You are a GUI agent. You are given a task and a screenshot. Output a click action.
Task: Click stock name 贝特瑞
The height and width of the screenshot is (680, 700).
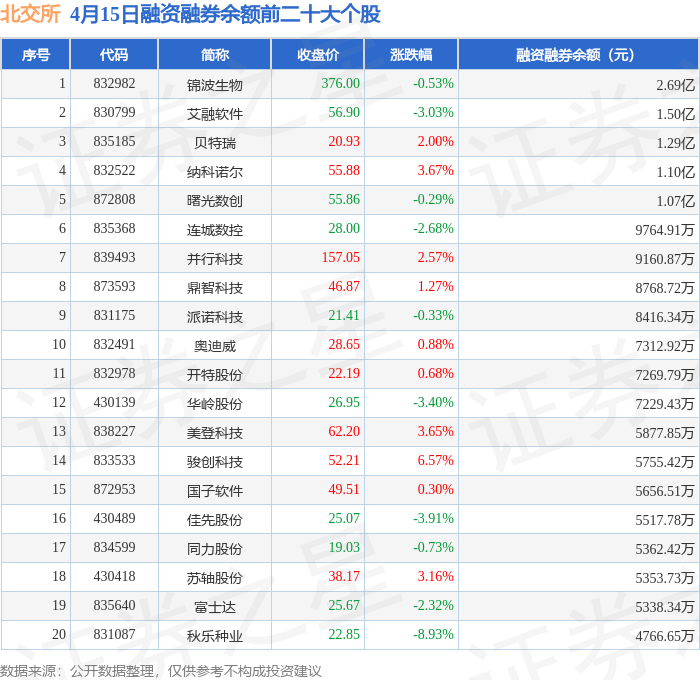215,143
